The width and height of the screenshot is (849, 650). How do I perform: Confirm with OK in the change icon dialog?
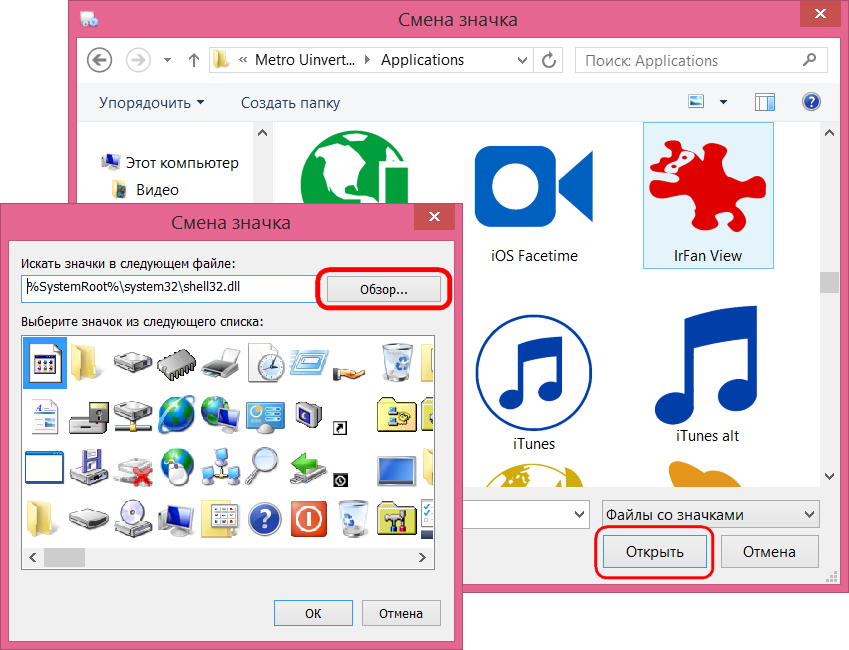click(x=313, y=613)
